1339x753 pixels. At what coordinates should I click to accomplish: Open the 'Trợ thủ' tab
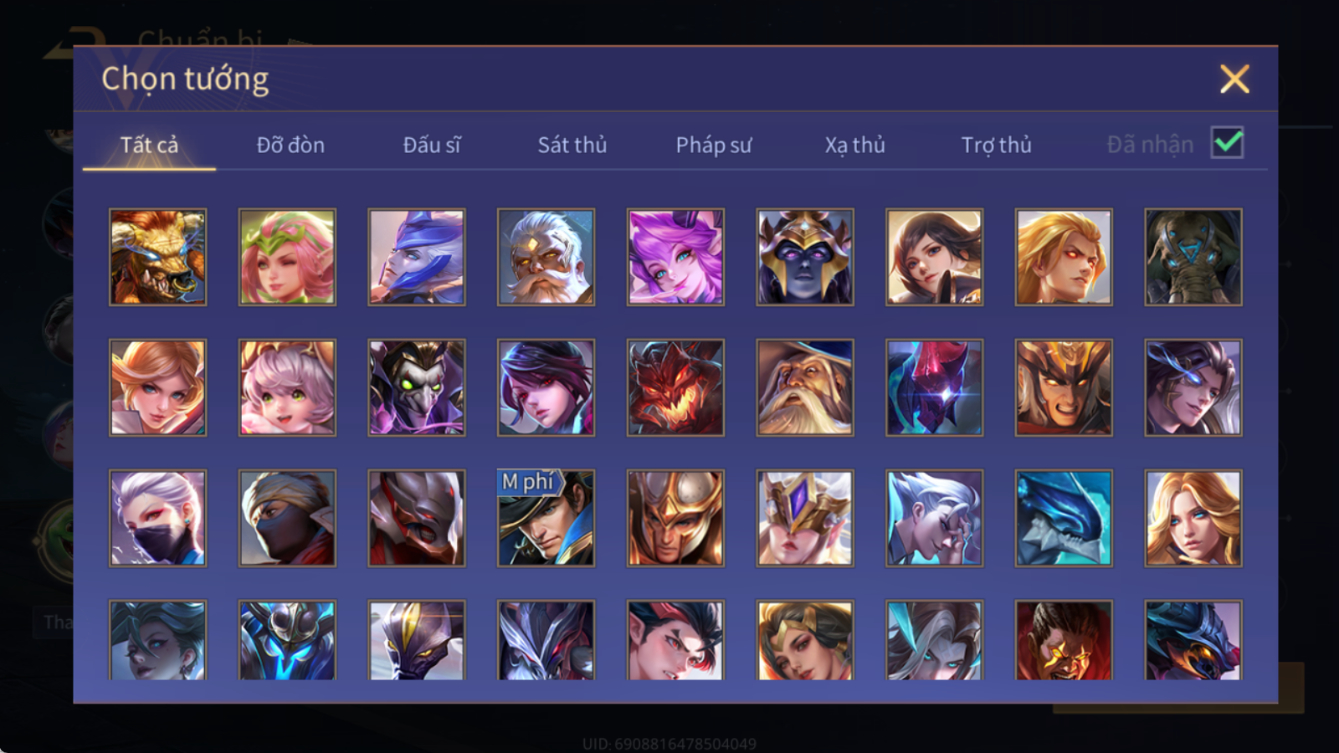996,145
